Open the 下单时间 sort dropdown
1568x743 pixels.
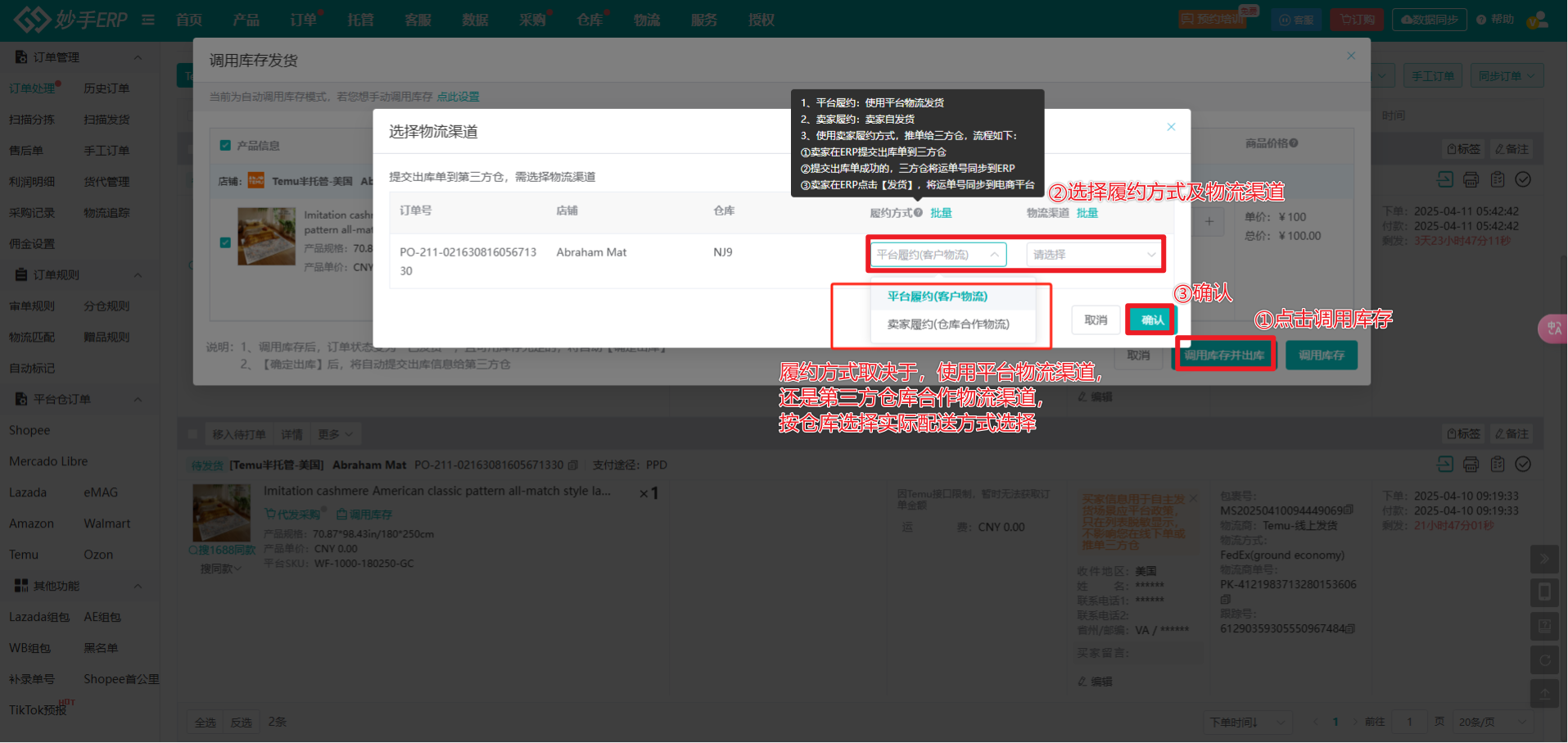[x=1248, y=722]
